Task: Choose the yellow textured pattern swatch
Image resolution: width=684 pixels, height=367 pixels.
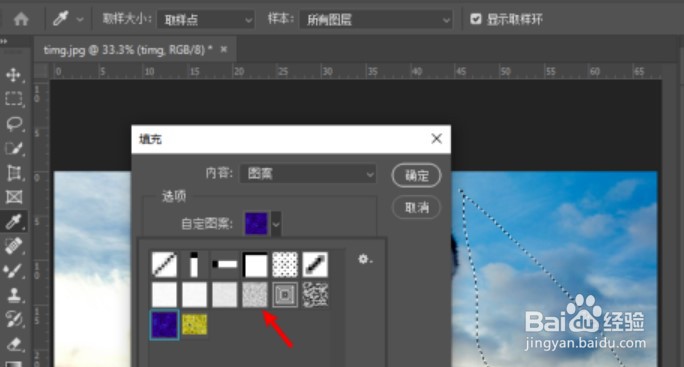Action: pos(194,324)
